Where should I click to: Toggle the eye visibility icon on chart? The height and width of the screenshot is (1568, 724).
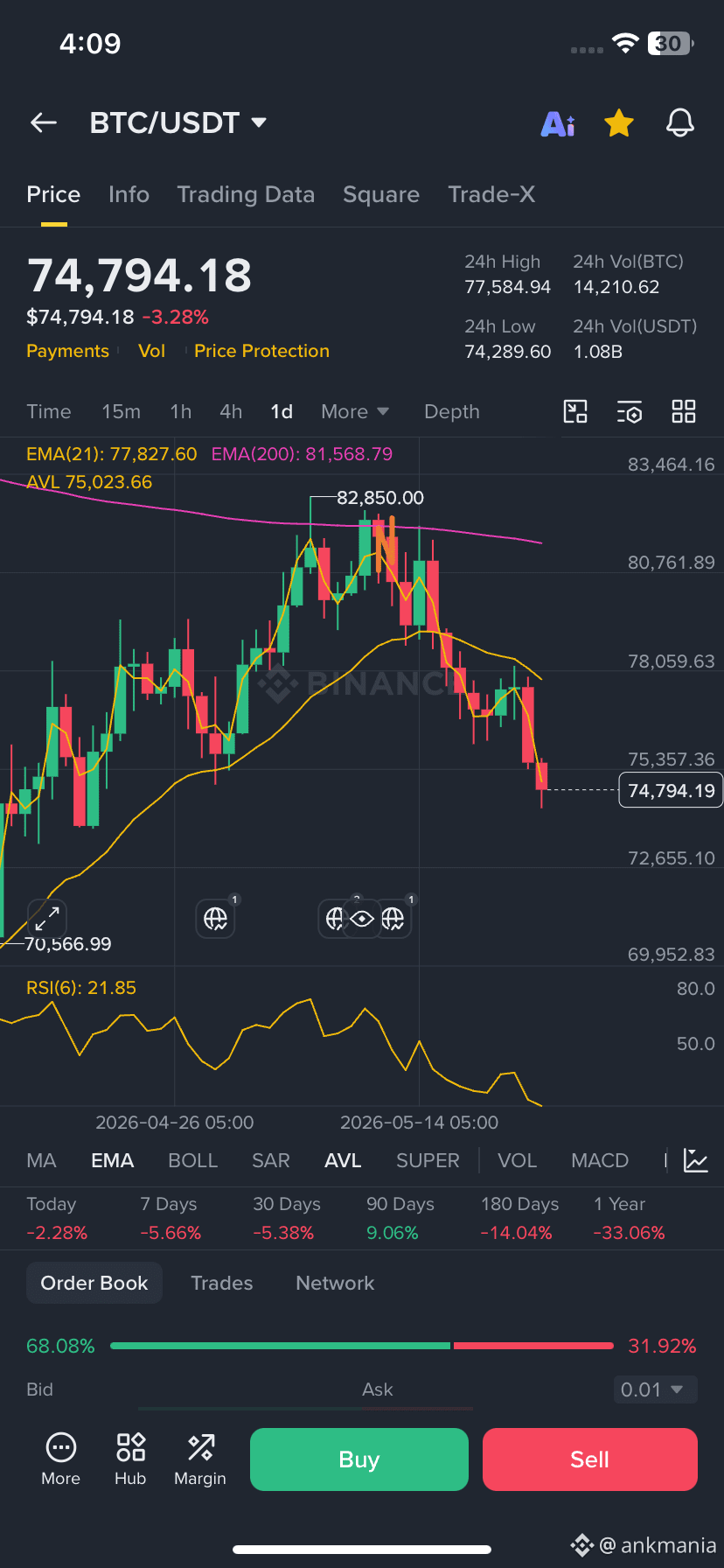[x=362, y=919]
